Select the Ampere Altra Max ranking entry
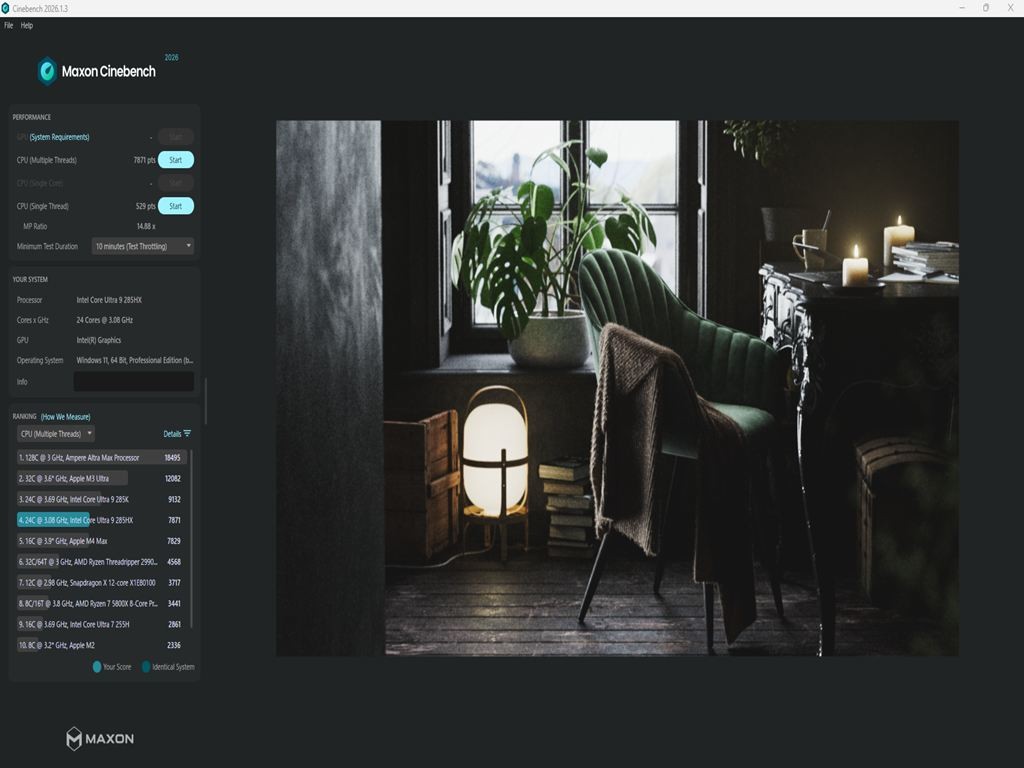 [x=102, y=458]
